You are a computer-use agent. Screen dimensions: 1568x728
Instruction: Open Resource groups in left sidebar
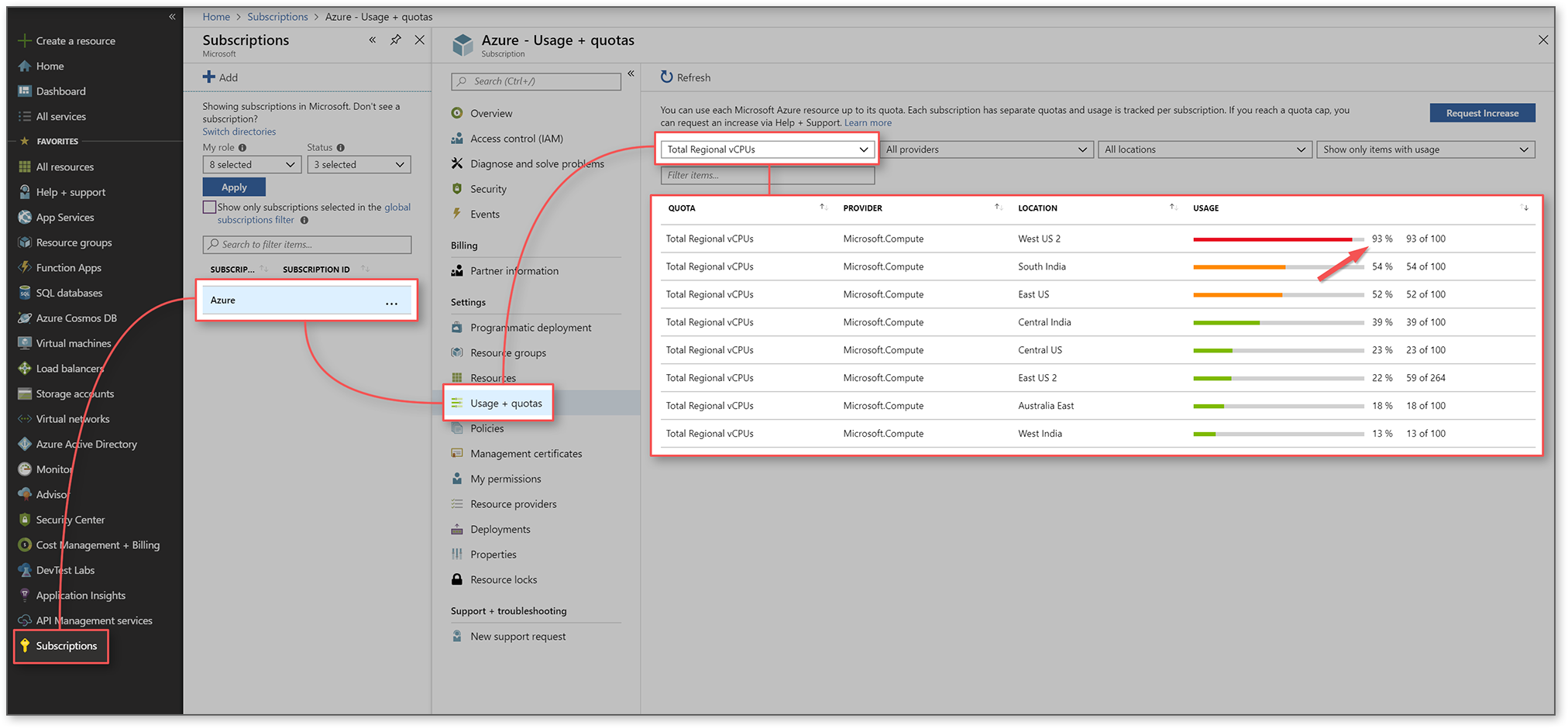click(x=74, y=242)
